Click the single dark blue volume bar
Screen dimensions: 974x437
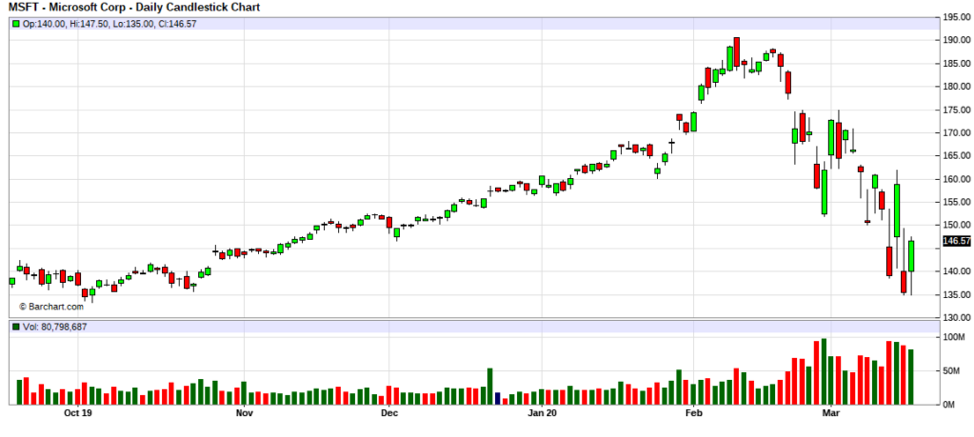coord(498,399)
